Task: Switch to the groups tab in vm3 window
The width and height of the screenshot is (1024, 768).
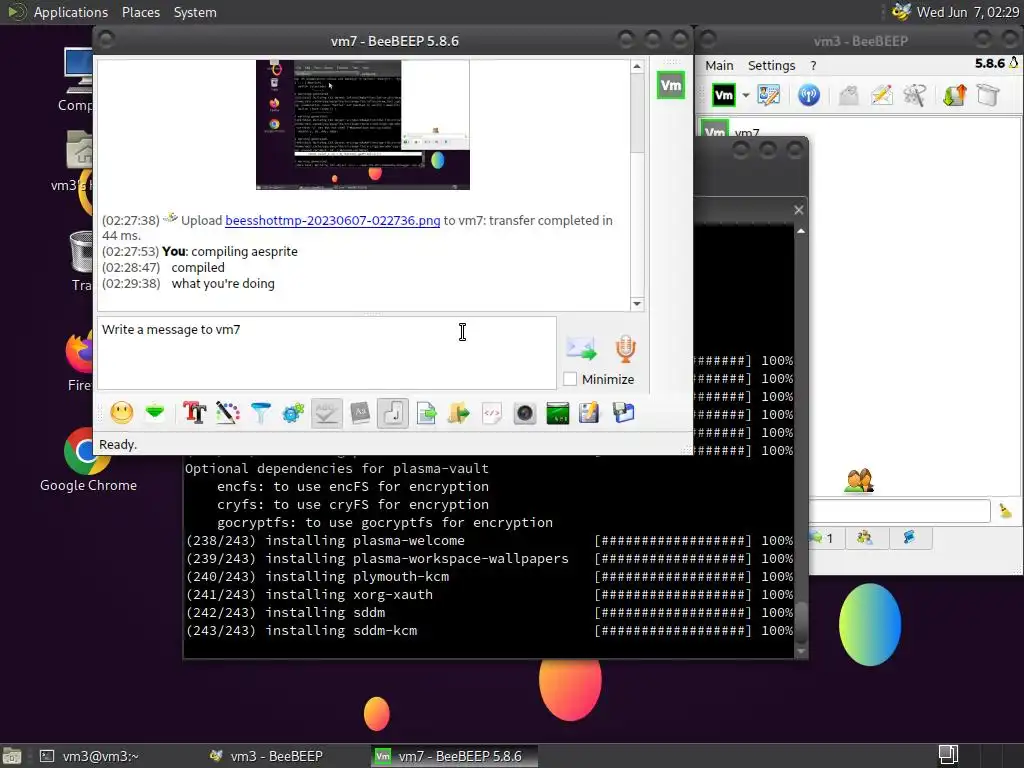Action: (865, 537)
